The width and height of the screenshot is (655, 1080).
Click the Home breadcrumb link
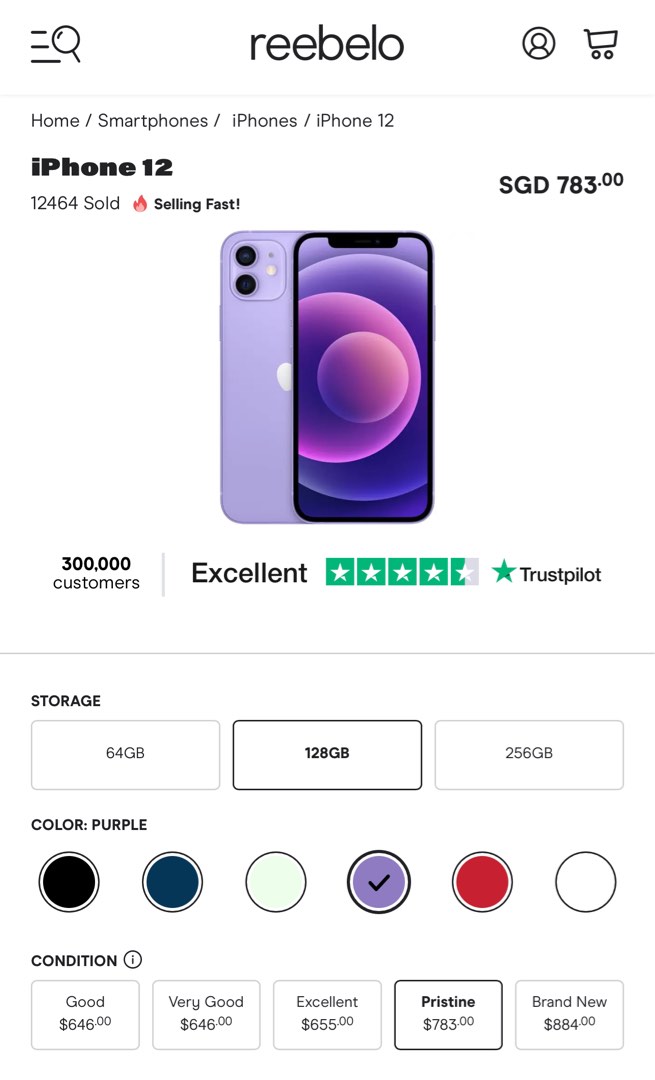point(55,120)
